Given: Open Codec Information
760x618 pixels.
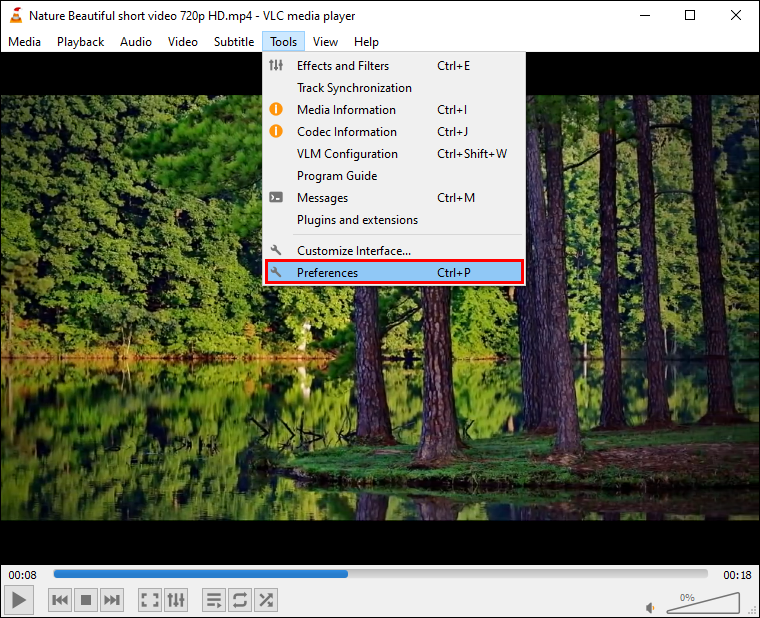Looking at the screenshot, I should click(x=394, y=132).
